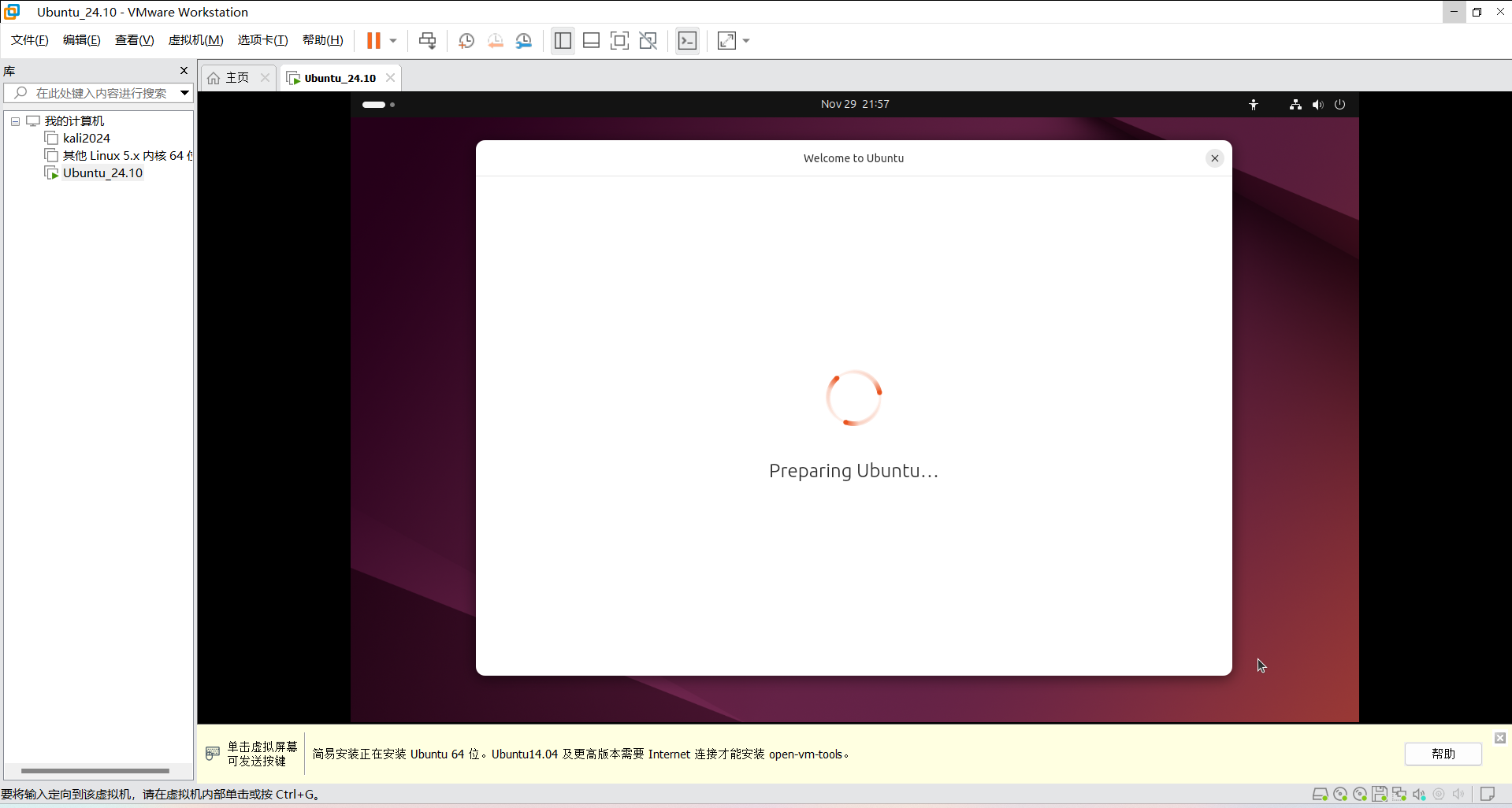
Task: Click the library horizontal scrollbar
Action: click(95, 771)
